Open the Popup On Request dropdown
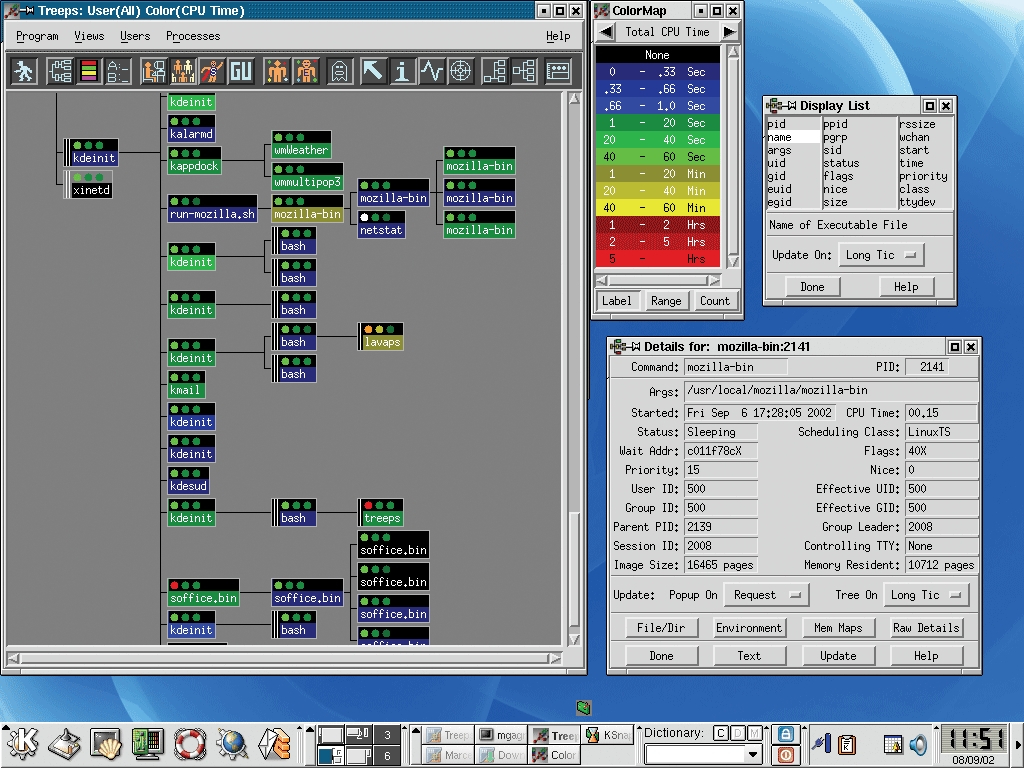Image resolution: width=1024 pixels, height=768 pixels. pos(765,595)
